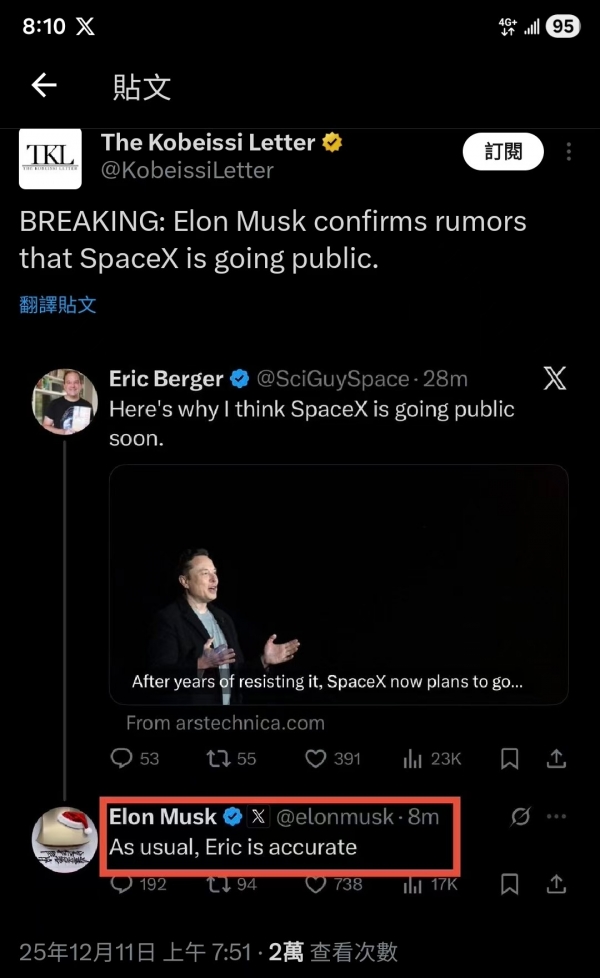Share Eric Berger's post
600x978 pixels.
pyautogui.click(x=557, y=759)
